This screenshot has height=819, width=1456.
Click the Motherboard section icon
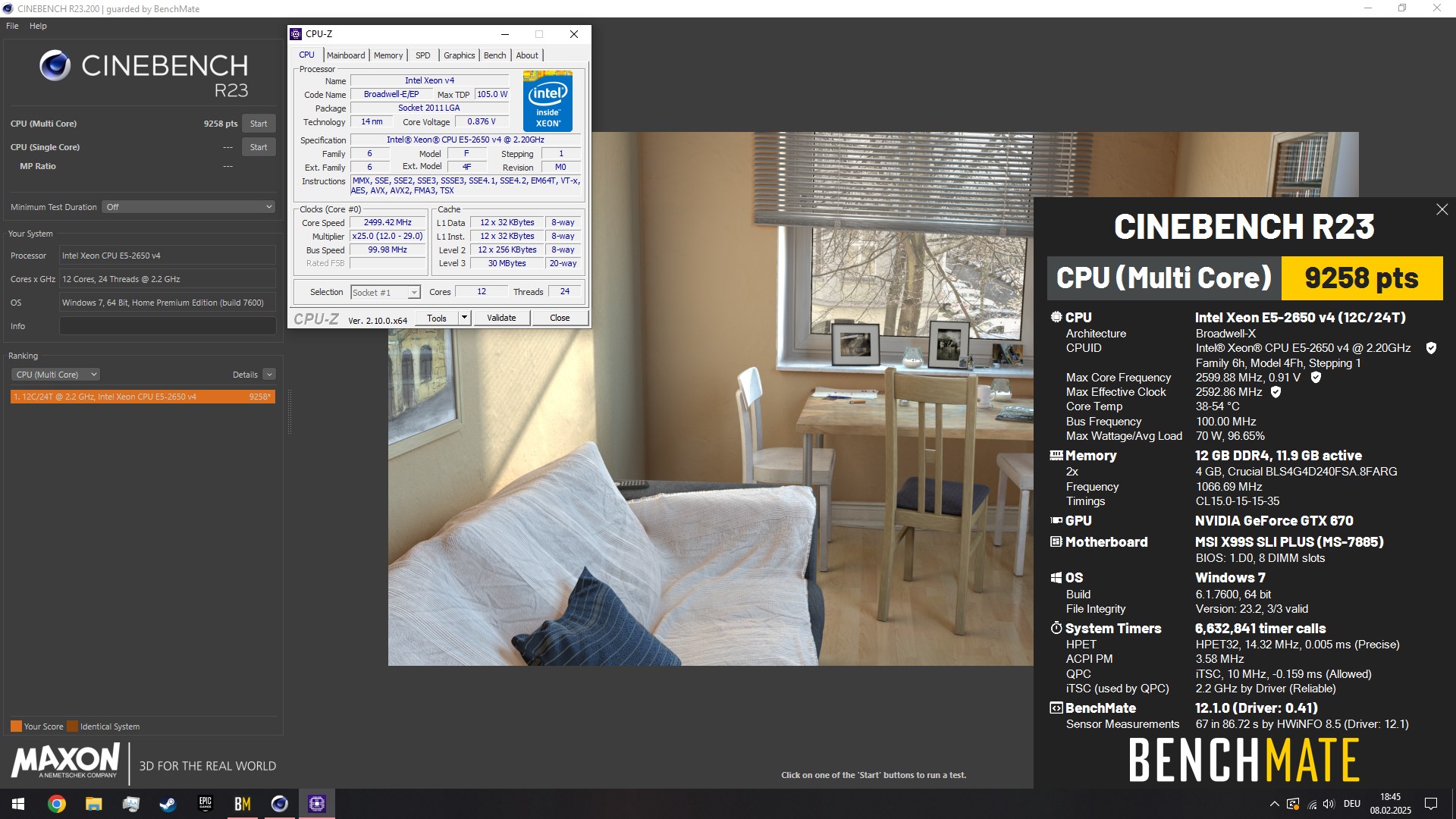[x=1056, y=542]
